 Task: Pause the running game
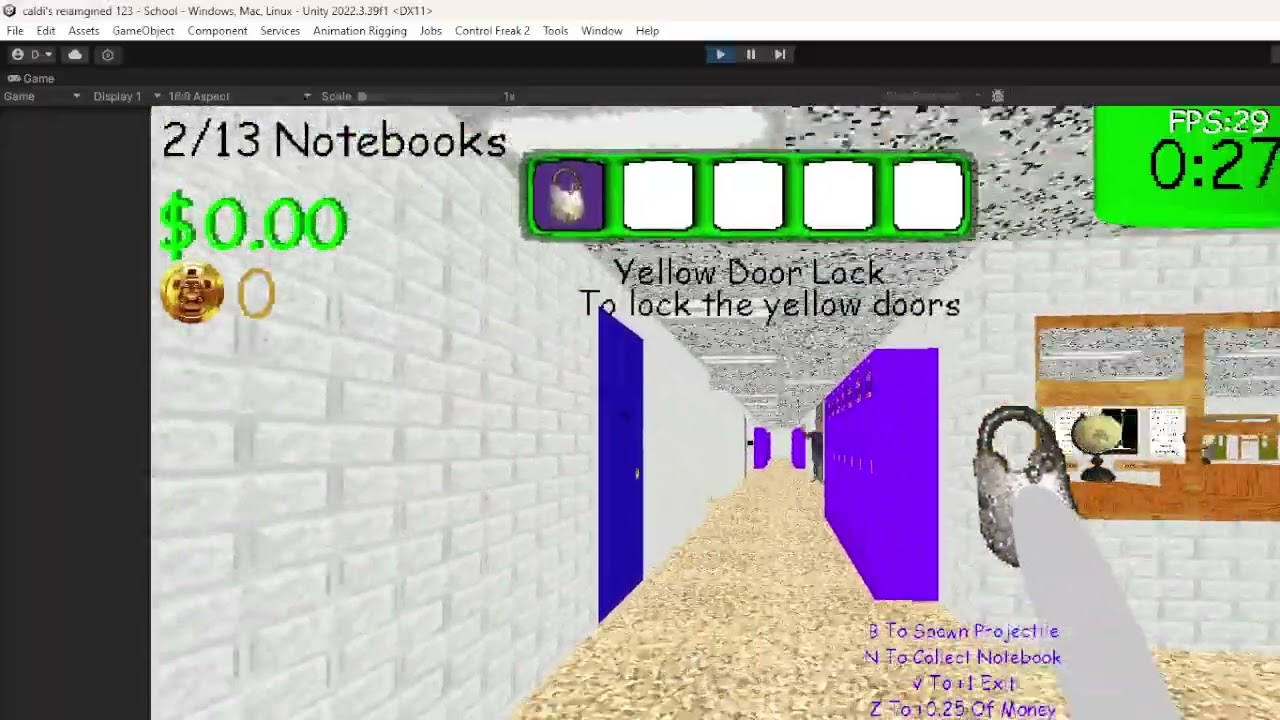click(x=750, y=55)
